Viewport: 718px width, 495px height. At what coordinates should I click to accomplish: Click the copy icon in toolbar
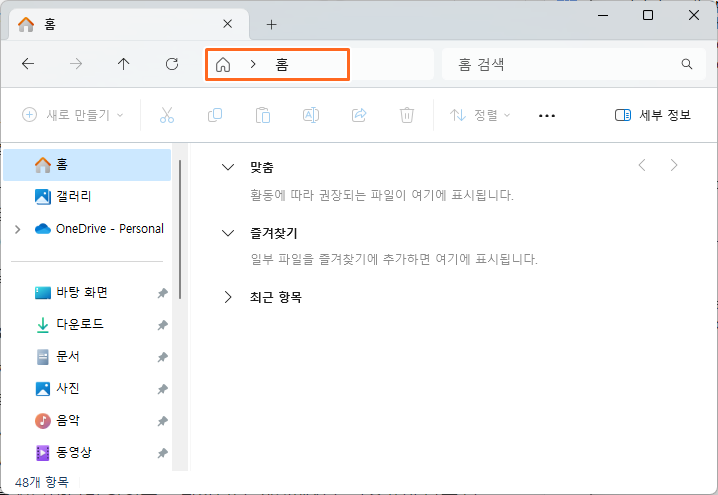tap(215, 115)
